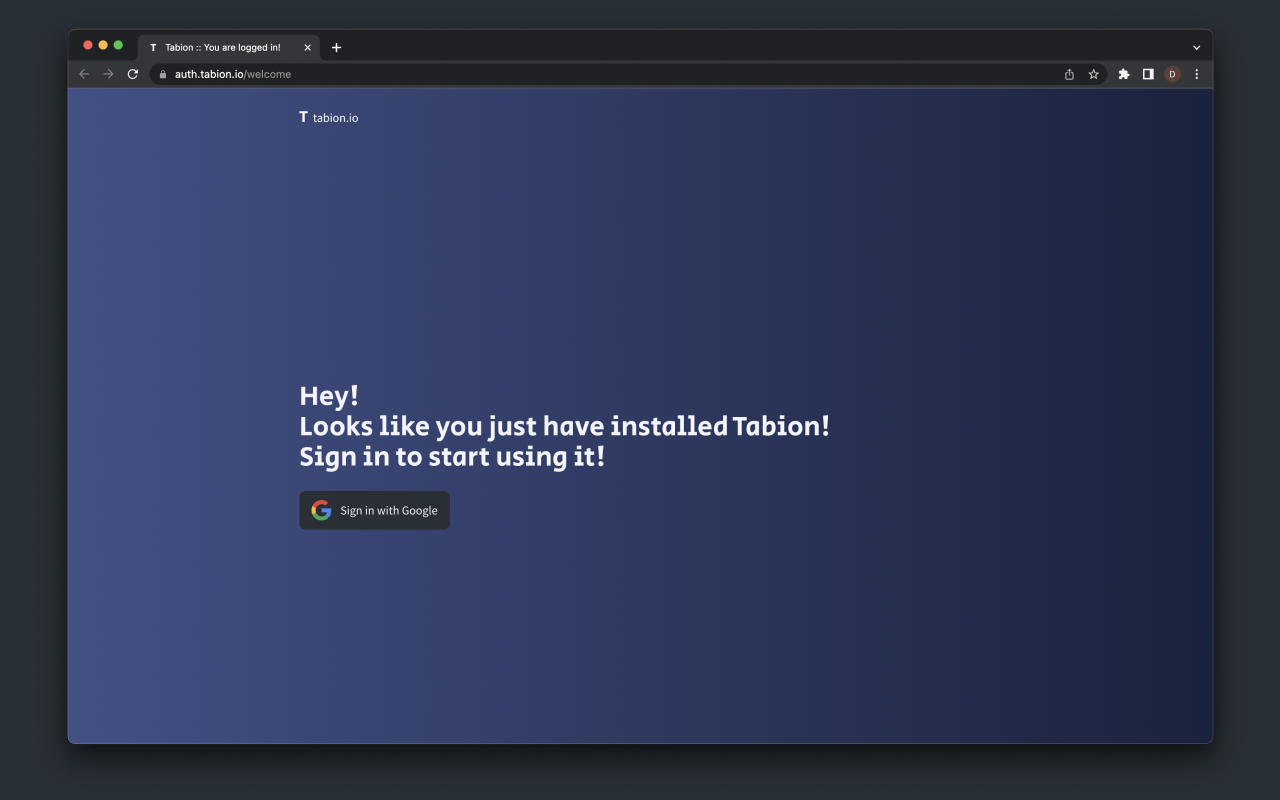The height and width of the screenshot is (800, 1280).
Task: Open the three-dot browser menu
Action: pyautogui.click(x=1196, y=74)
